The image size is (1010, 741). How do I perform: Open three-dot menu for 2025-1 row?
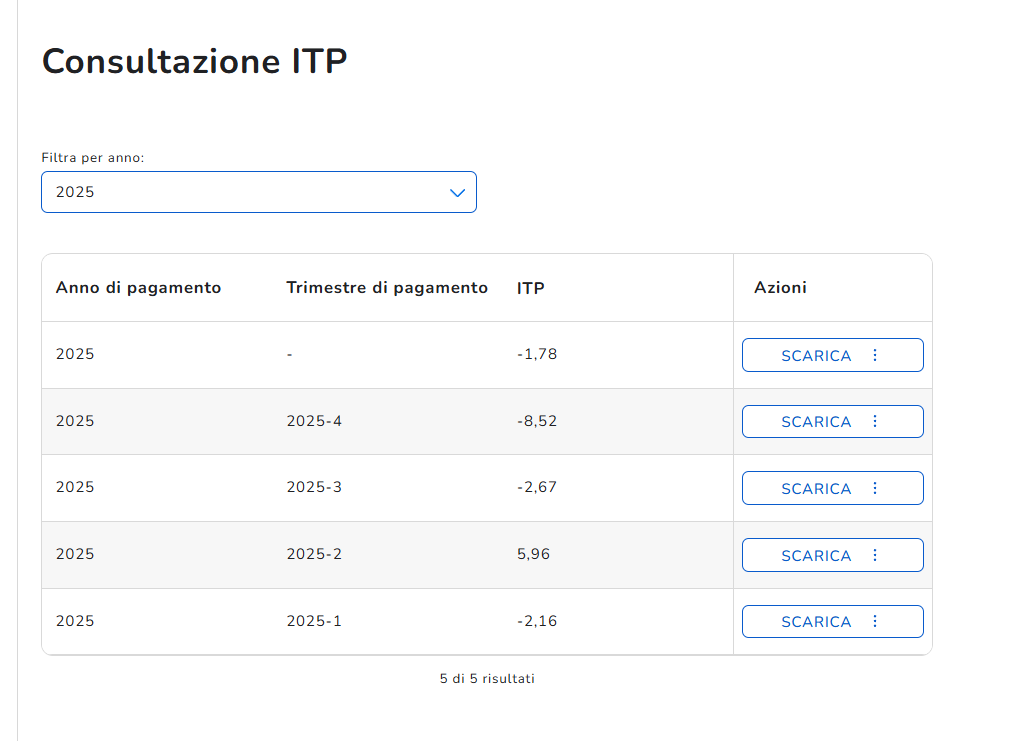coord(875,621)
